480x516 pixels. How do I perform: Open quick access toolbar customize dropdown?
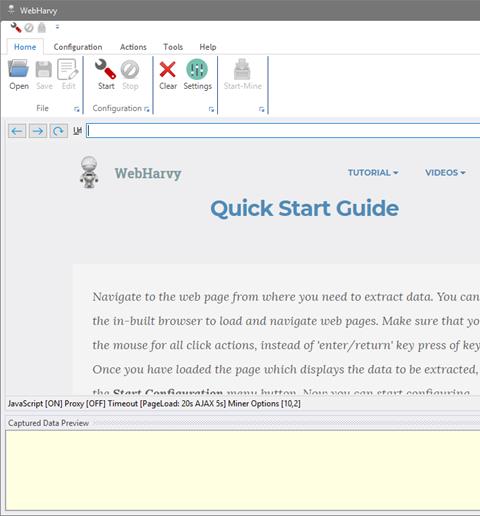pos(57,27)
